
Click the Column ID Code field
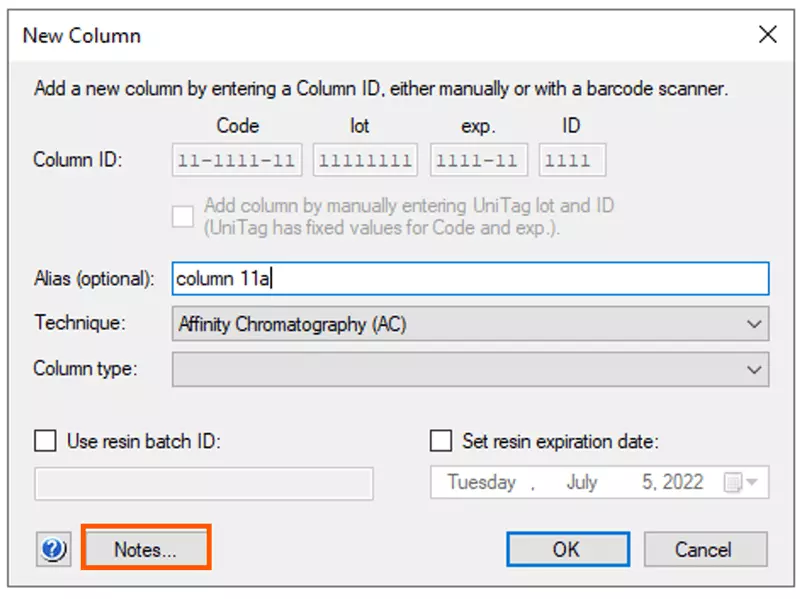tap(238, 160)
